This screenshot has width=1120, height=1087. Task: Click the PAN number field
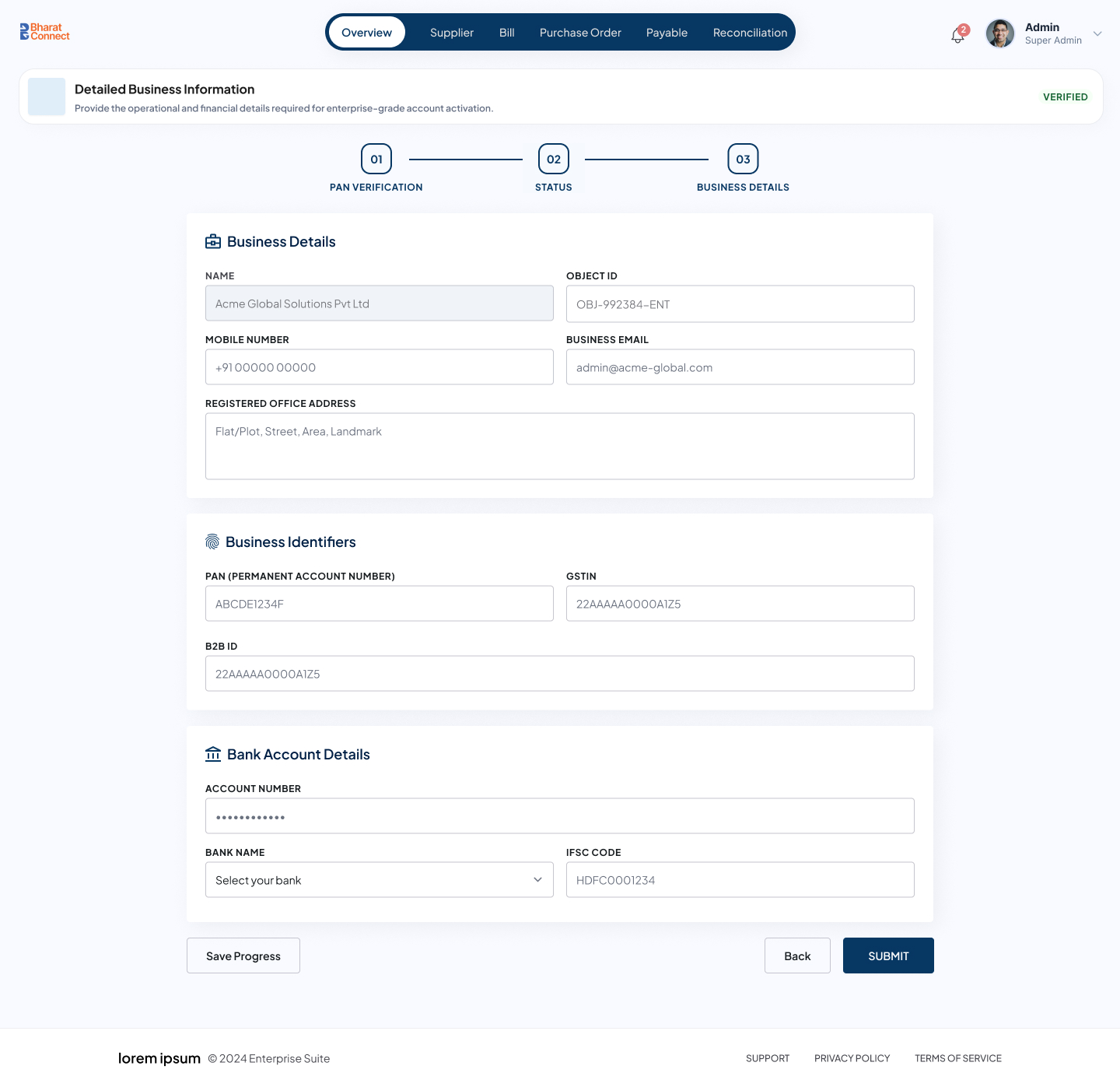coord(380,604)
